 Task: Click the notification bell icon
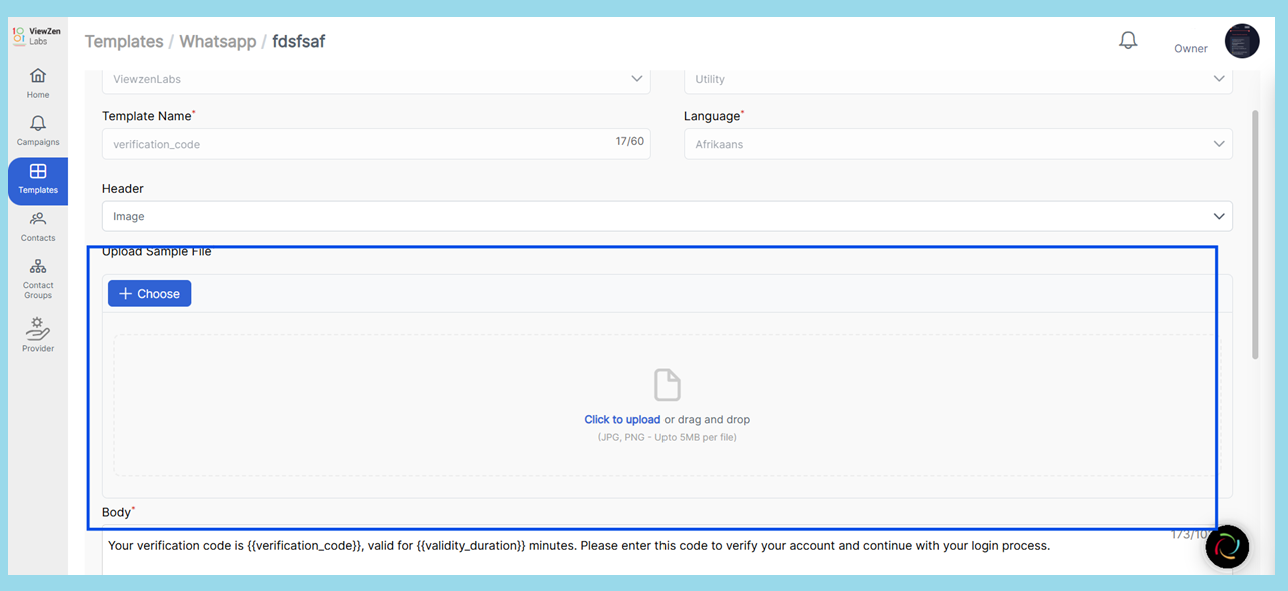pos(1128,41)
